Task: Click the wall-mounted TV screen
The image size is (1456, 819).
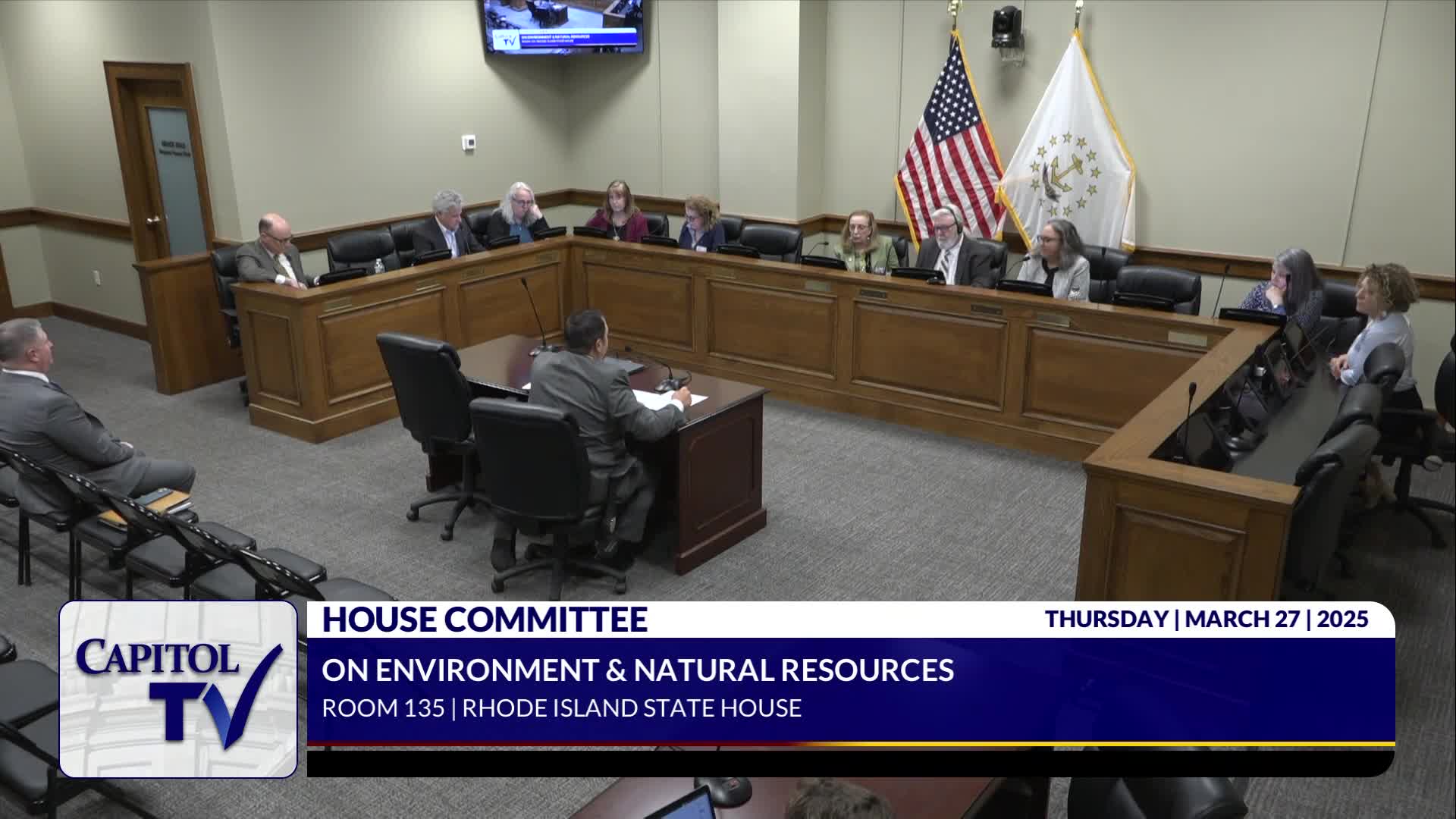Action: [563, 27]
